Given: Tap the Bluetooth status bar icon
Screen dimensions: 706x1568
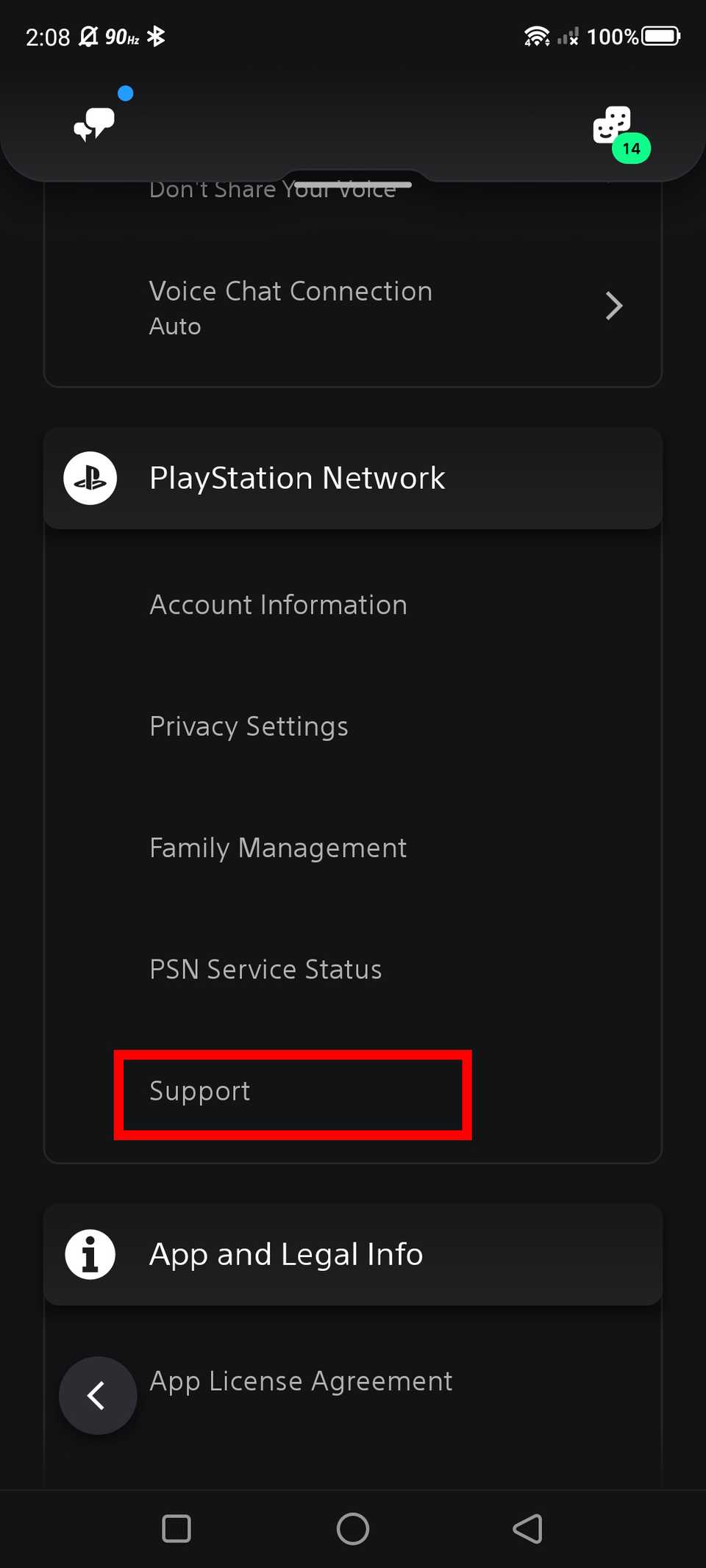Looking at the screenshot, I should tap(156, 35).
